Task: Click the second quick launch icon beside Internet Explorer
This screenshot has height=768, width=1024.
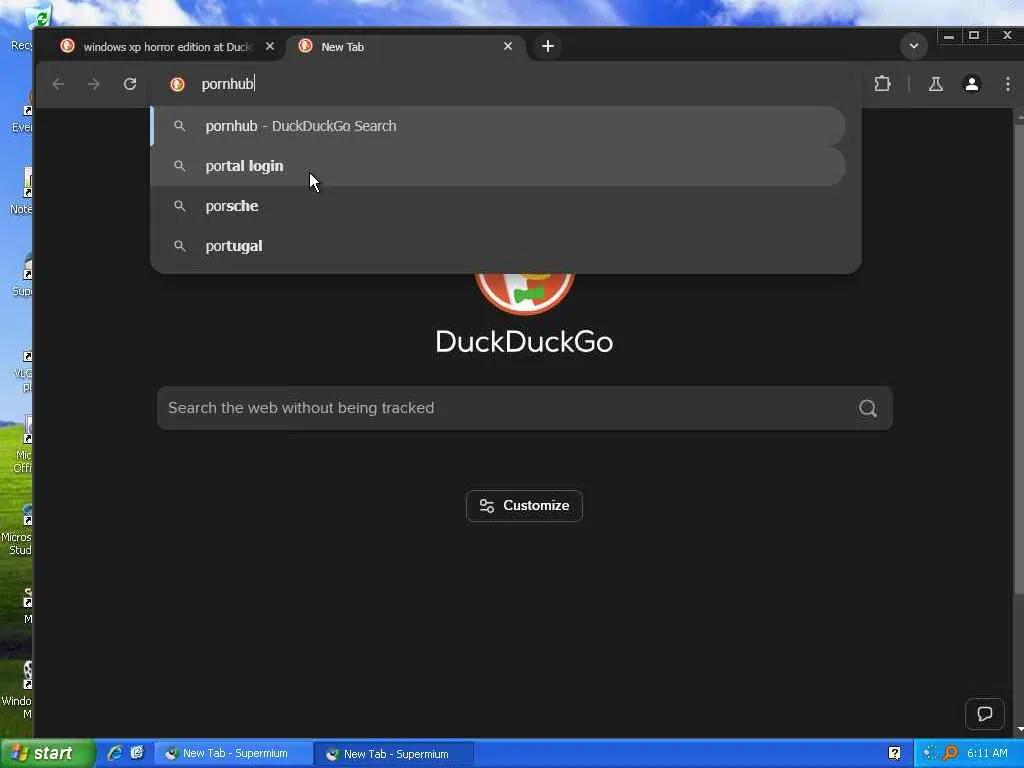Action: tap(137, 753)
